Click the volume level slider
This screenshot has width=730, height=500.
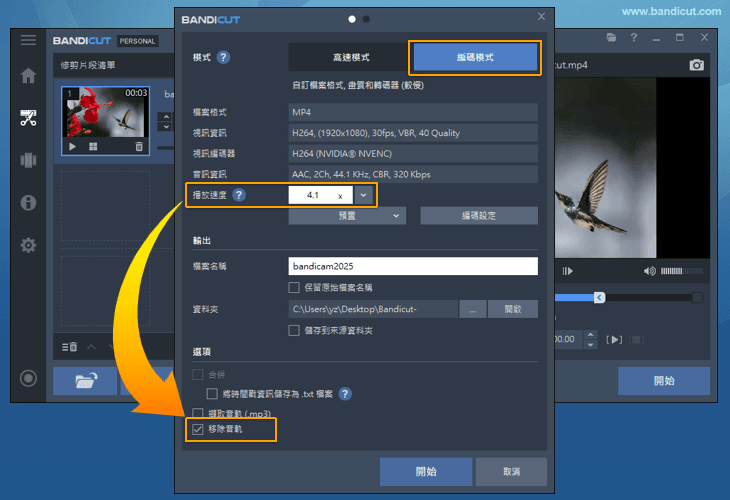(x=682, y=271)
